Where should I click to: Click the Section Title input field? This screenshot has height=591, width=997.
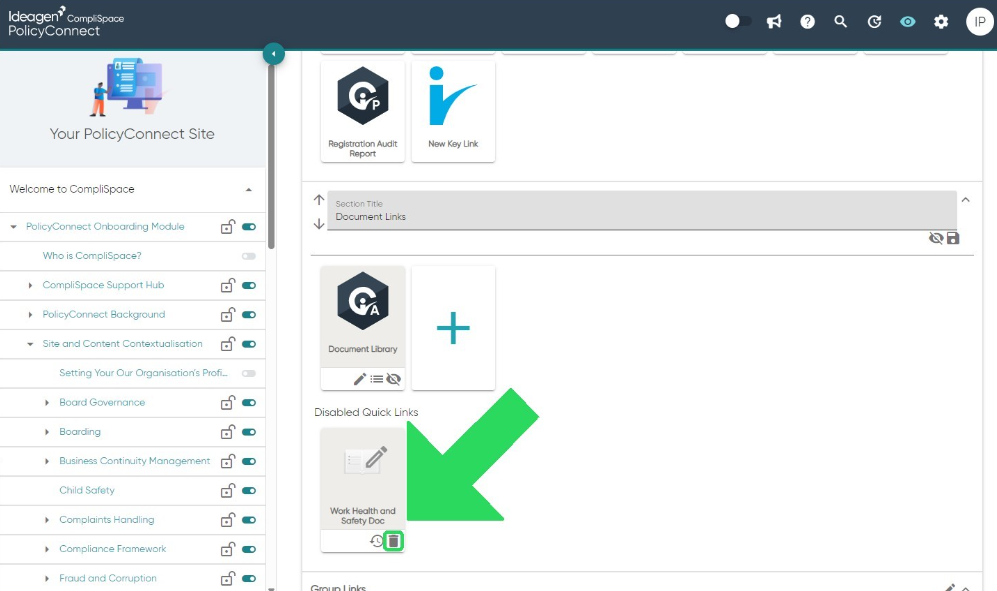pos(642,211)
